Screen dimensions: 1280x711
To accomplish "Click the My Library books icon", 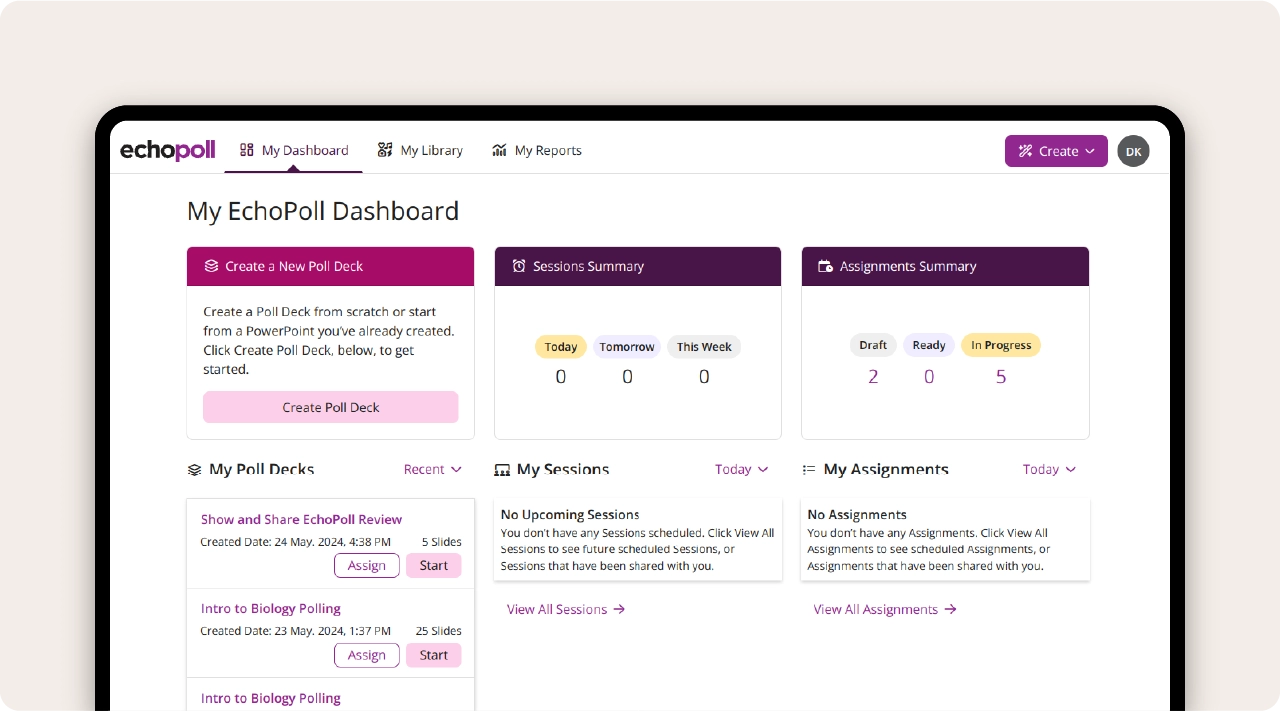I will click(385, 149).
